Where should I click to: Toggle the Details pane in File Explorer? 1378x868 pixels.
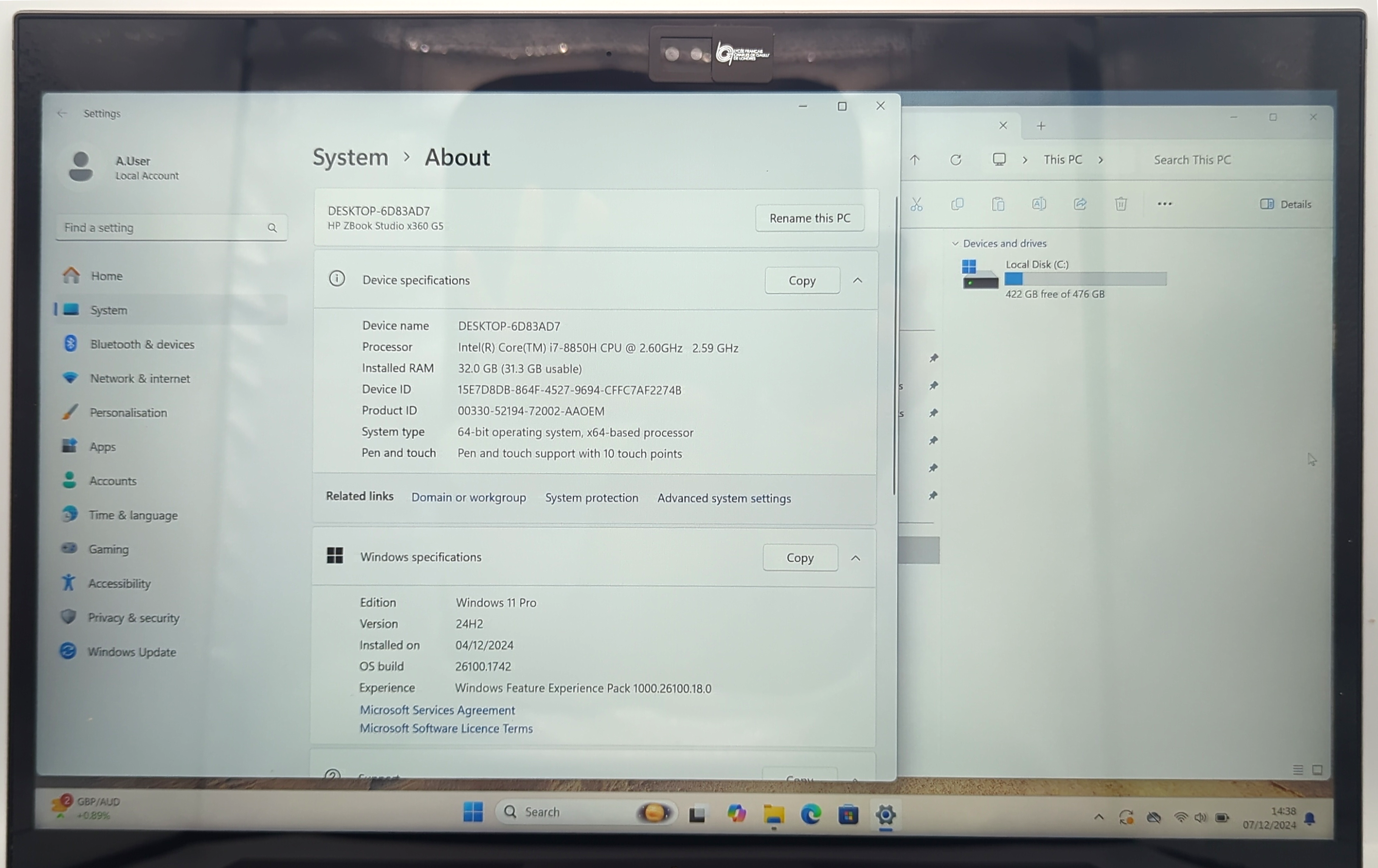click(1285, 204)
